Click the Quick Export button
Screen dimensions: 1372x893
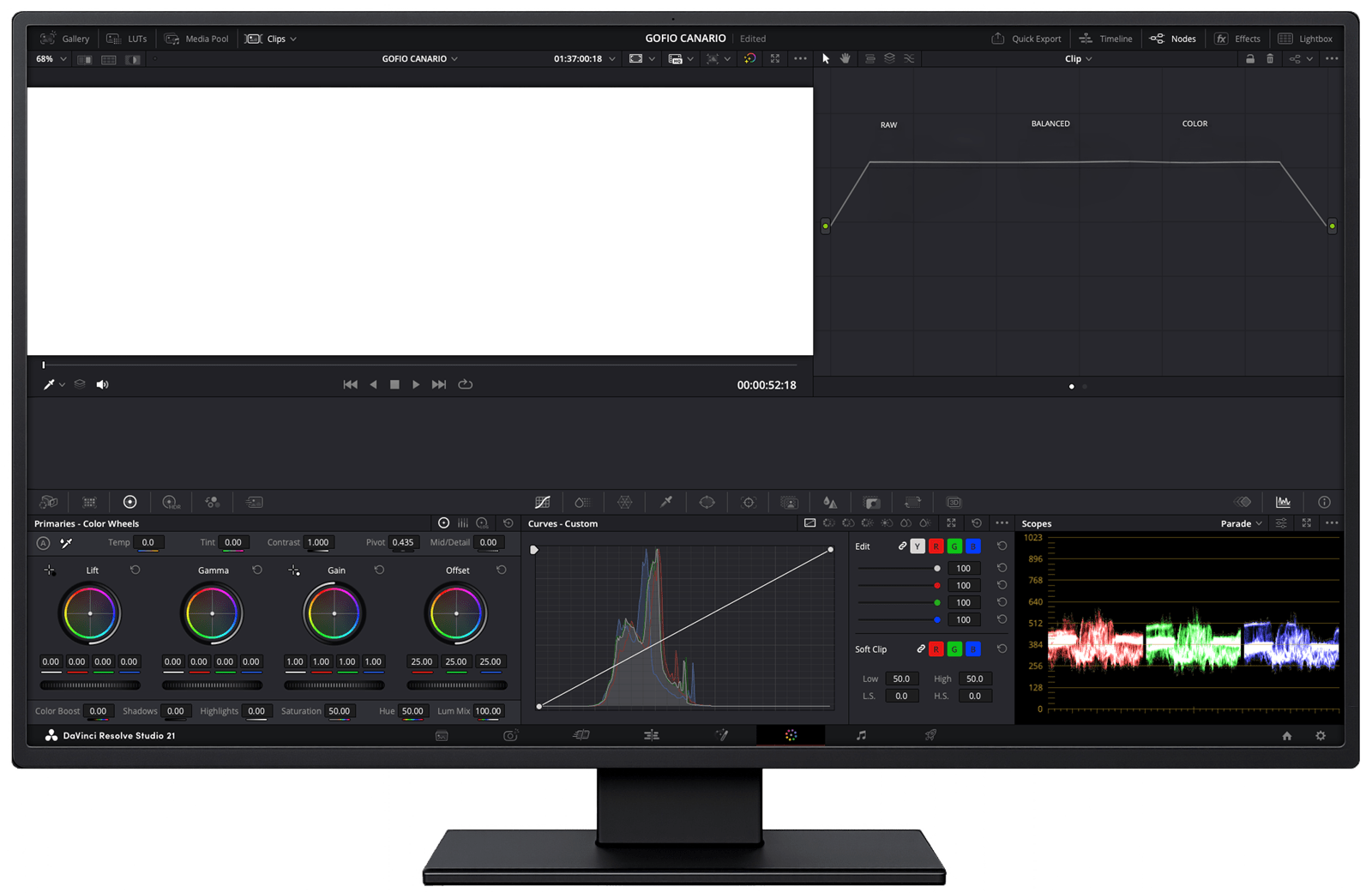(1026, 39)
